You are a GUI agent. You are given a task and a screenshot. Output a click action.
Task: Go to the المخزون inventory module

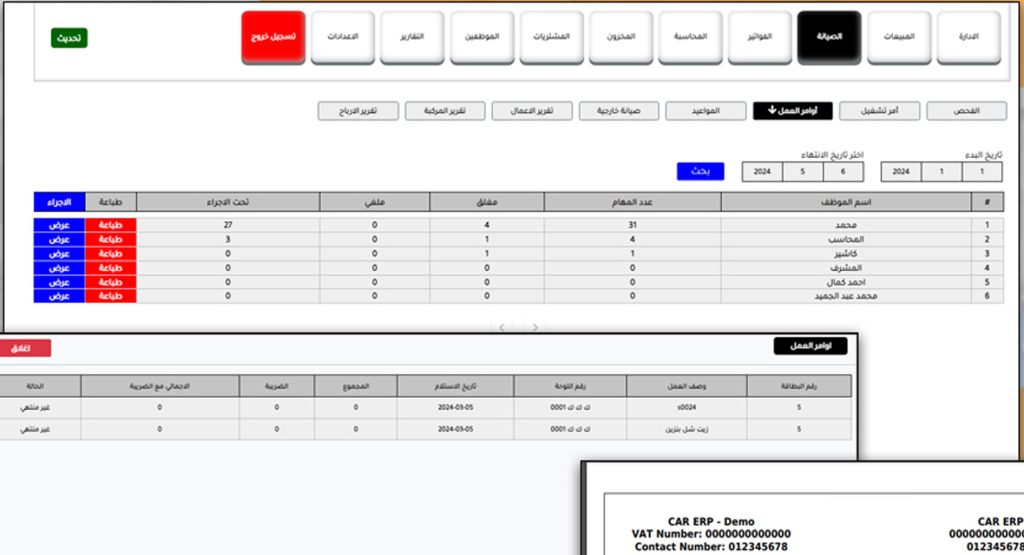click(x=620, y=38)
